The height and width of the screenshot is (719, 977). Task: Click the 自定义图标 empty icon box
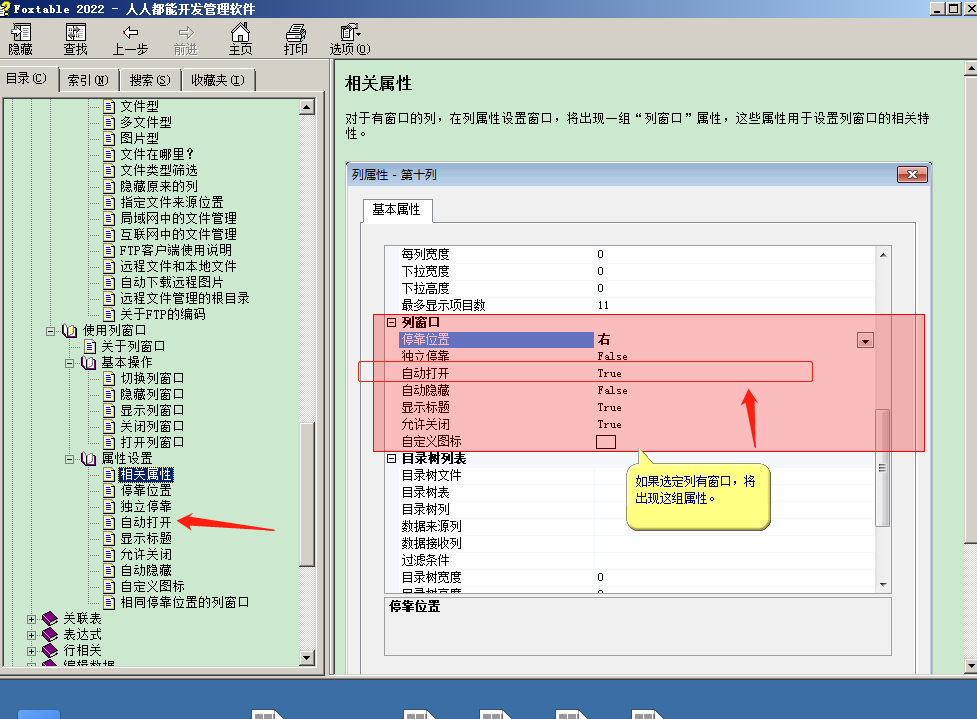[x=606, y=442]
